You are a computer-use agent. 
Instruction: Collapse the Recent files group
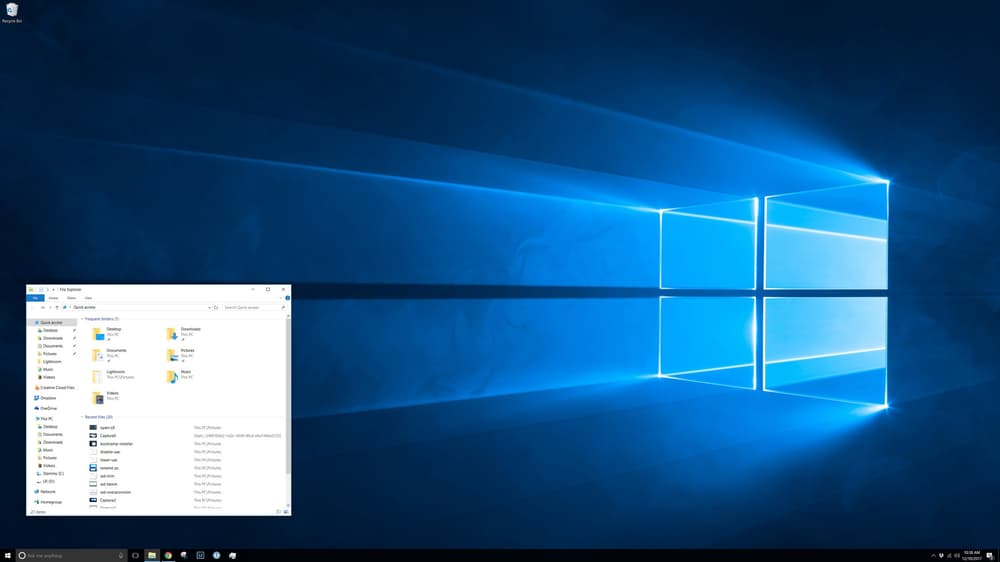point(82,417)
